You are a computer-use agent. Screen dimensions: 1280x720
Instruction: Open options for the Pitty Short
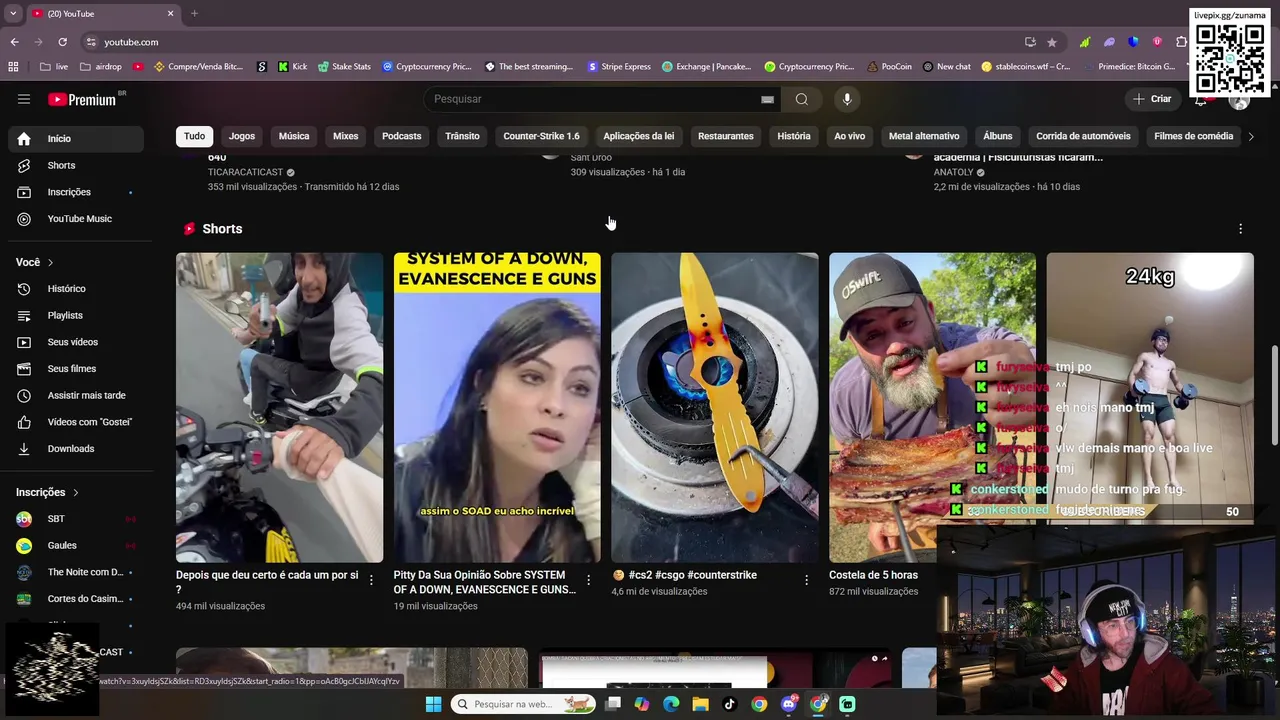point(589,580)
